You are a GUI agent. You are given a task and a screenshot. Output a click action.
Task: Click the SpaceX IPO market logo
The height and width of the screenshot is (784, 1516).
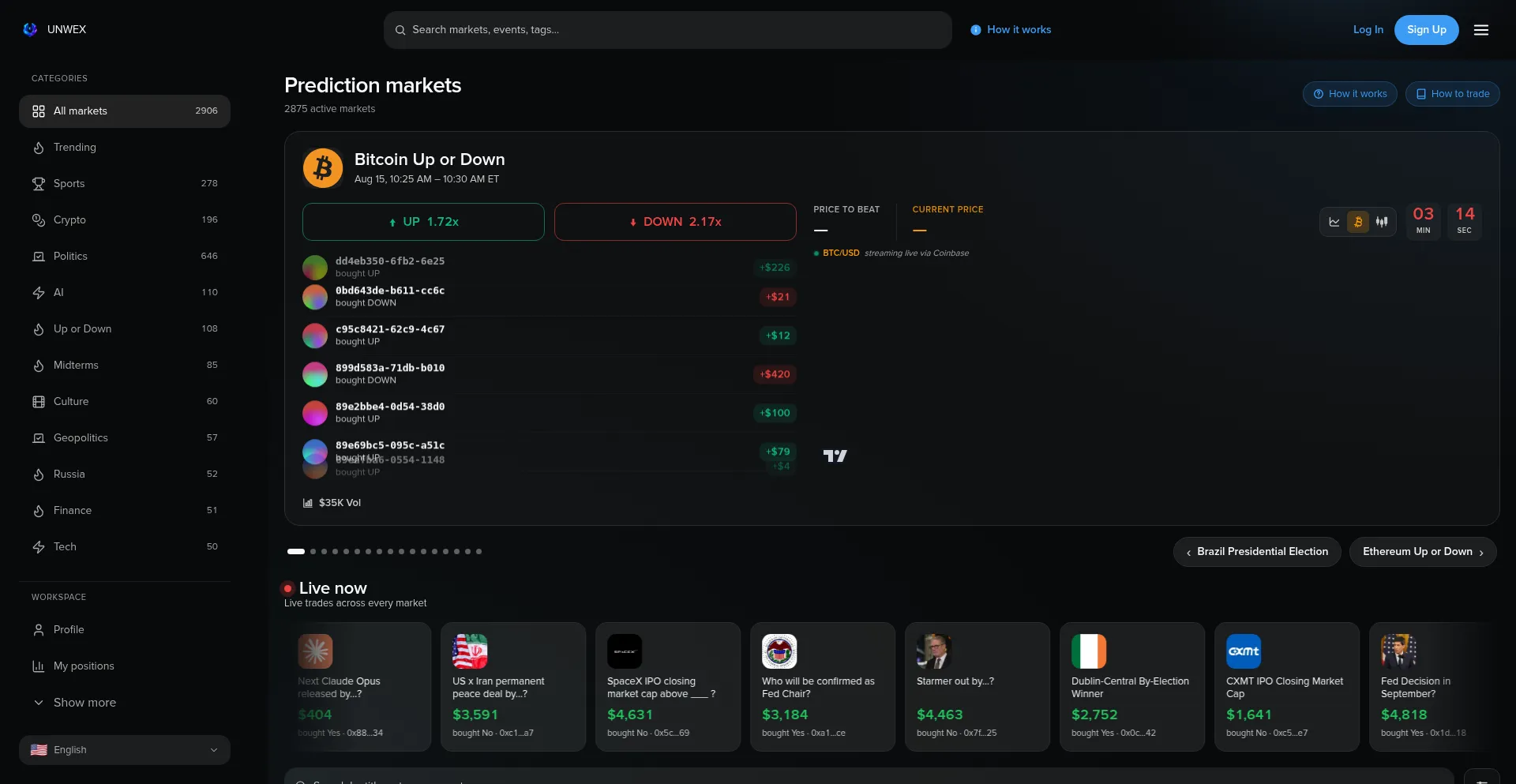coord(625,651)
